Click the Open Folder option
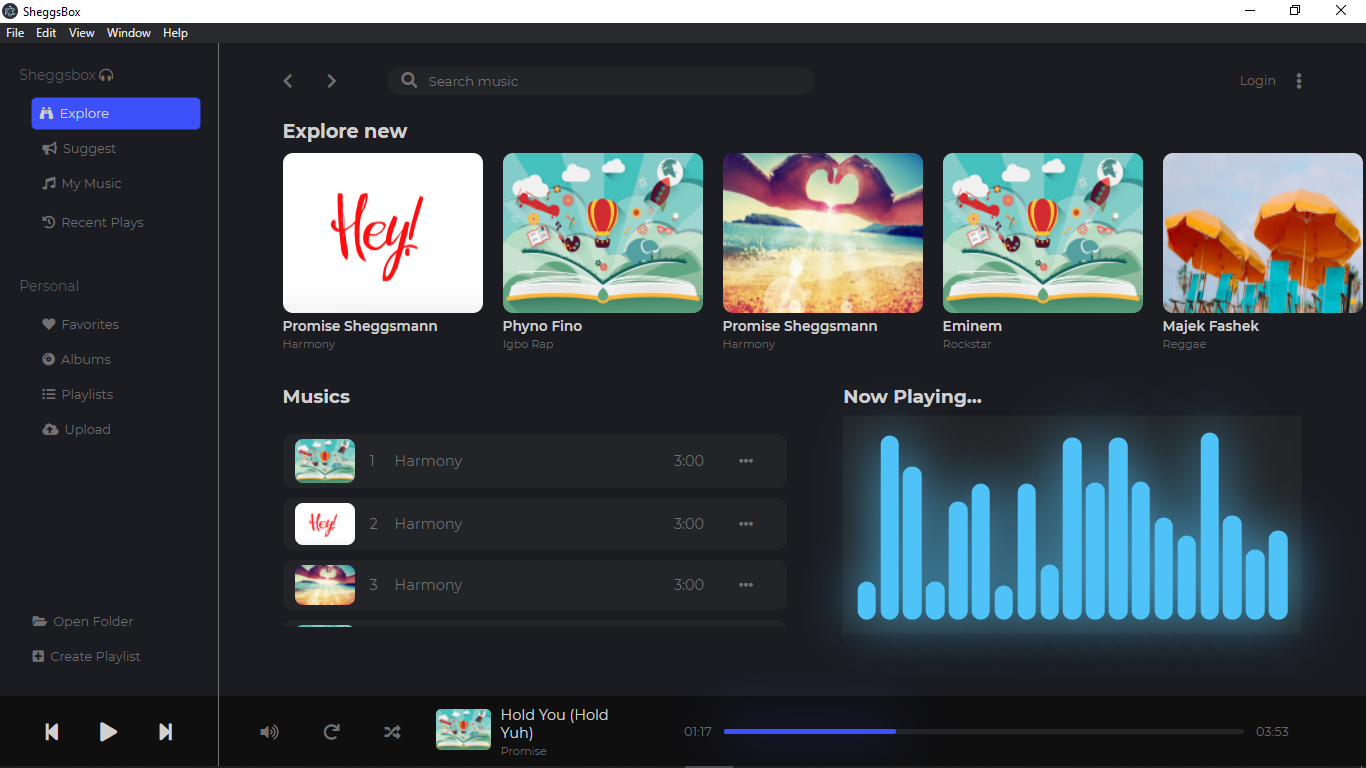This screenshot has width=1366, height=768. coord(83,621)
